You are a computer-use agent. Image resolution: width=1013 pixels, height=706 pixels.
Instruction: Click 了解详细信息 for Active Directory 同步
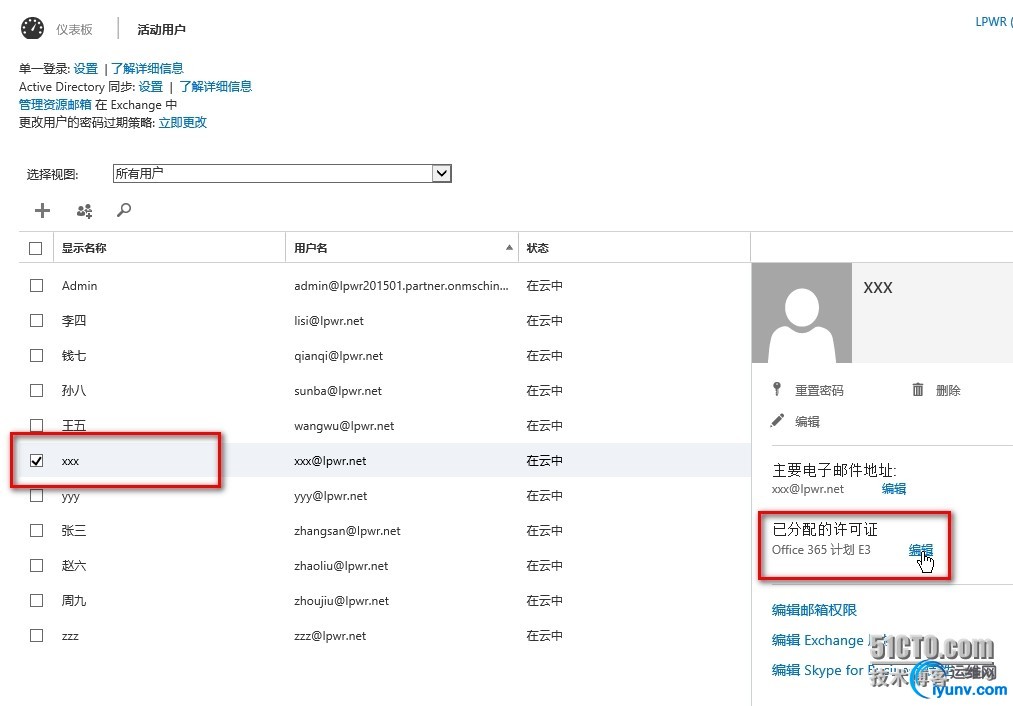215,87
